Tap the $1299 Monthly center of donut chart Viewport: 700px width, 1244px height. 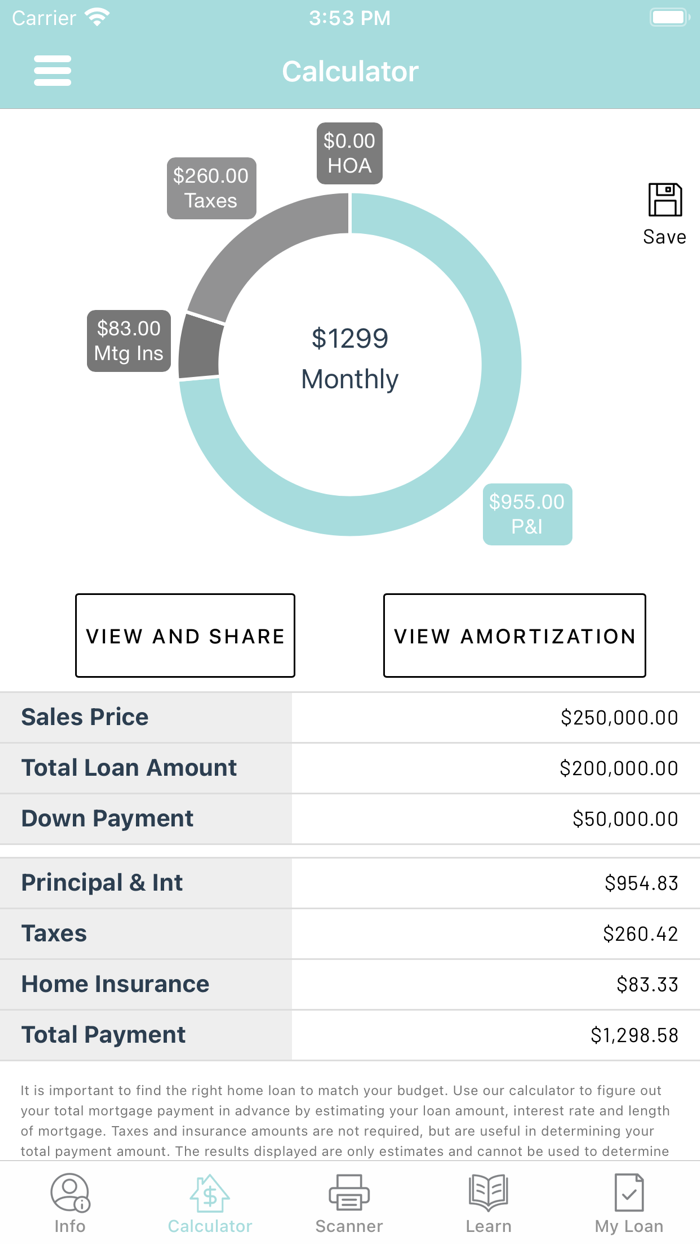[x=350, y=360]
